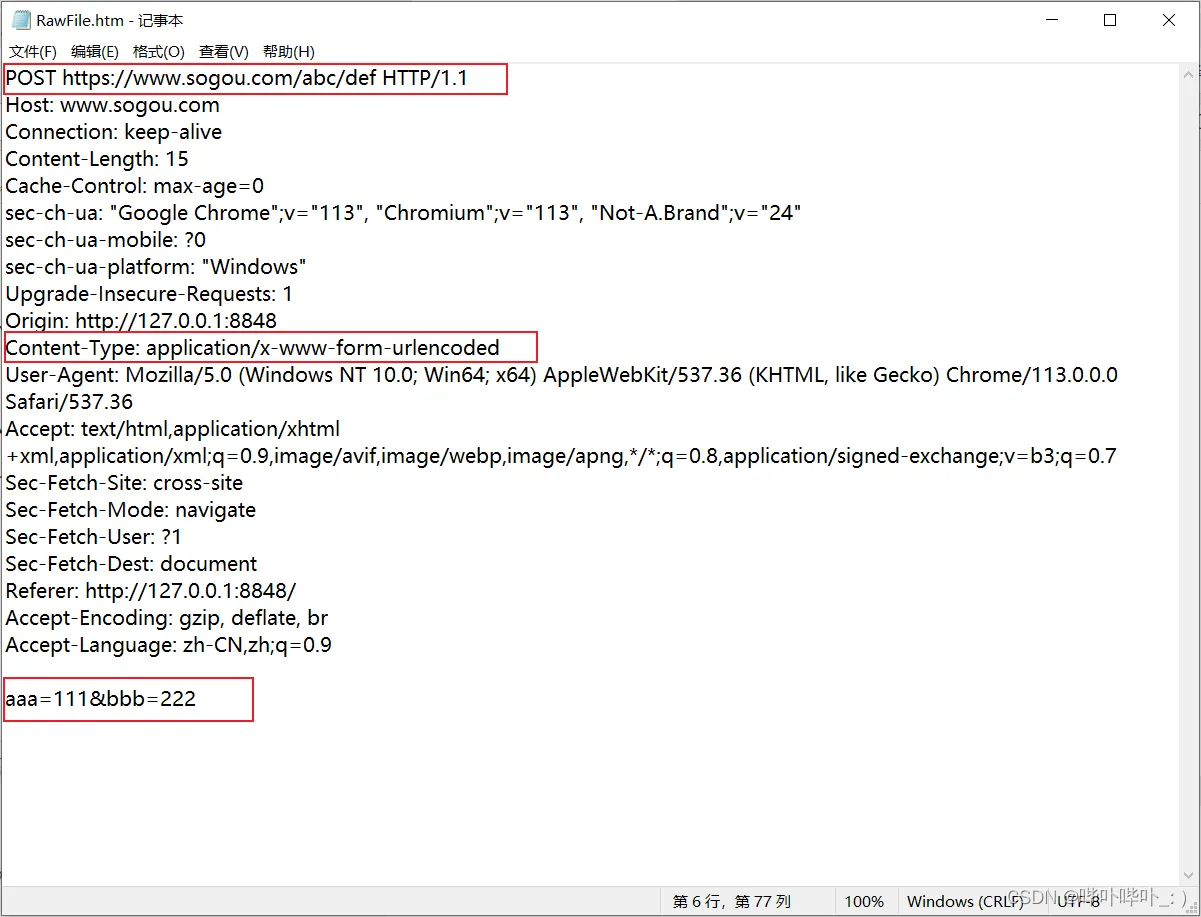Click the 'Sec-Fetch-Site: cross-site' line
This screenshot has height=917, width=1201.
(x=124, y=483)
